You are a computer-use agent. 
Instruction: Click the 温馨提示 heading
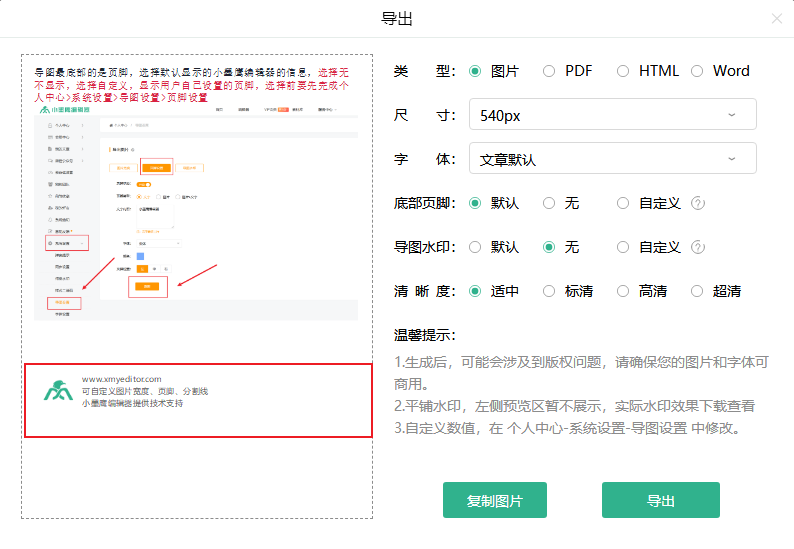tap(424, 335)
